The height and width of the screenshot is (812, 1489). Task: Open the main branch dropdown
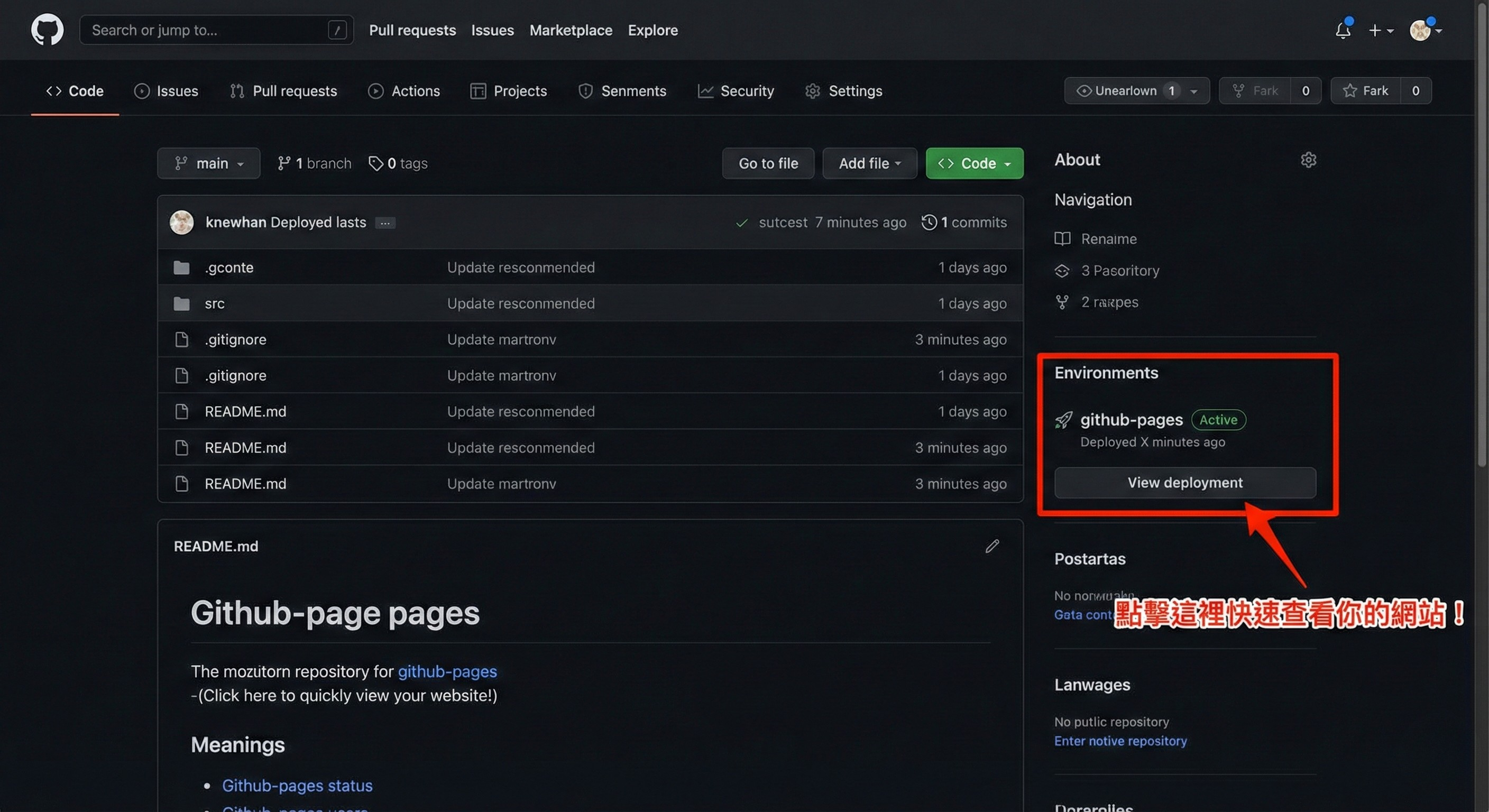click(x=209, y=163)
